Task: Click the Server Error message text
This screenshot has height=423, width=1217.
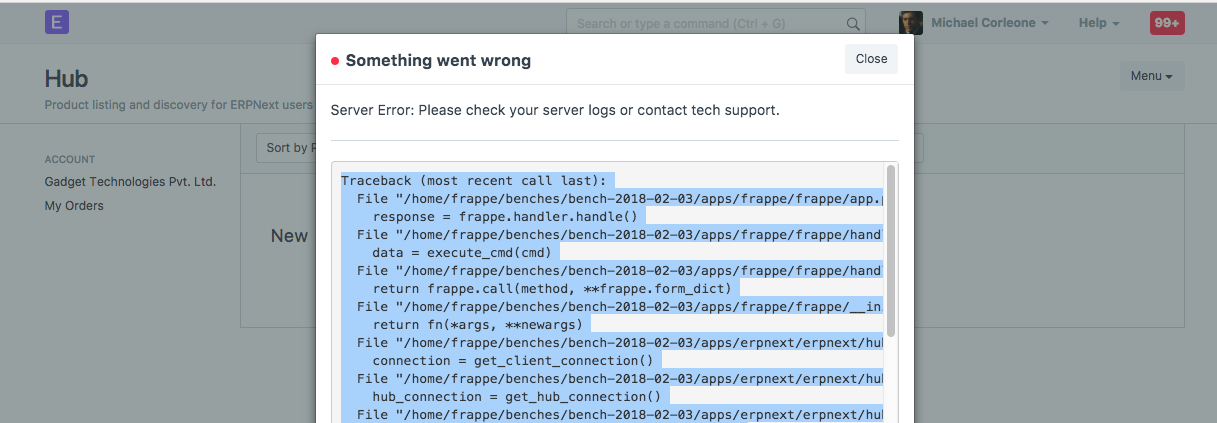Action: point(555,110)
